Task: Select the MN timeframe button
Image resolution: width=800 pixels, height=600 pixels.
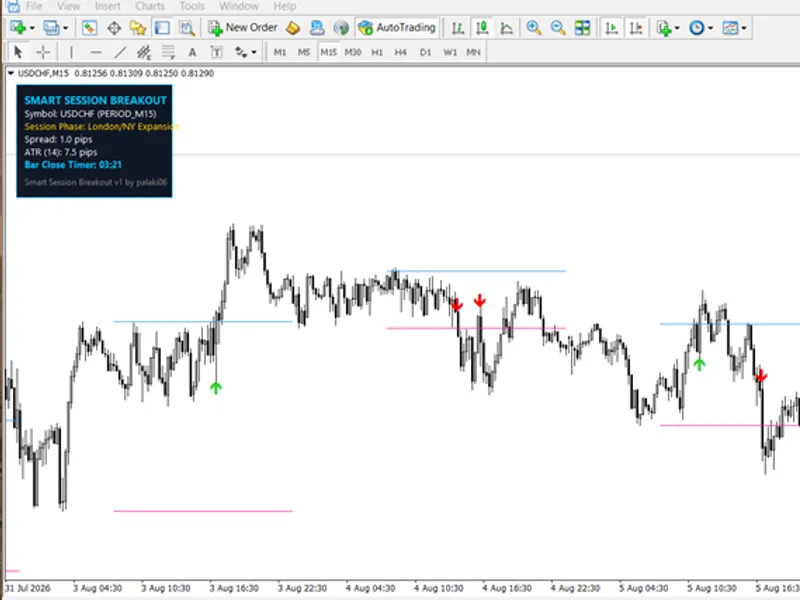Action: pos(473,52)
